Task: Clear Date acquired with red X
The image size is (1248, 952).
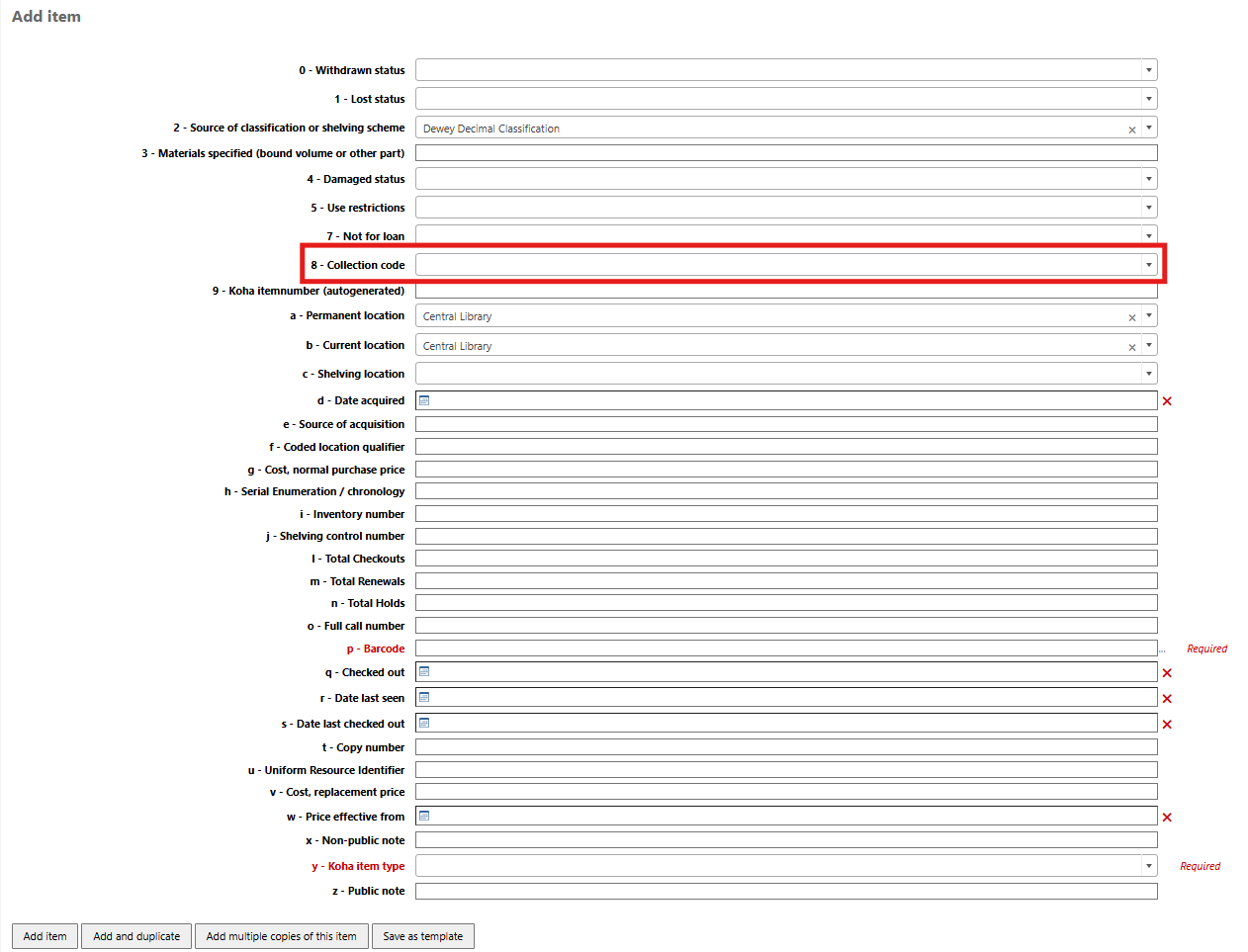Action: coord(1167,401)
